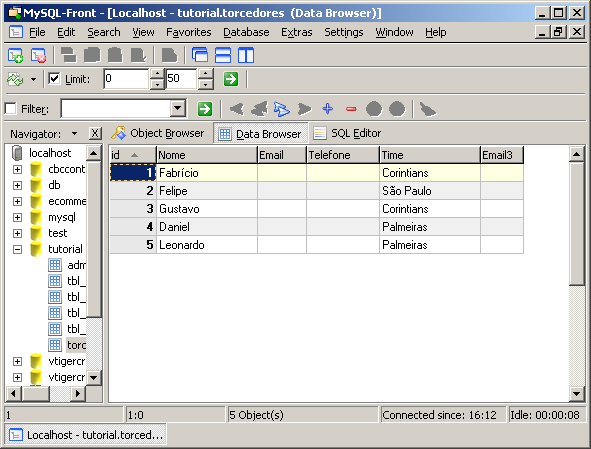Open the File menu
Viewport: 591px width, 449px height.
coord(37,32)
